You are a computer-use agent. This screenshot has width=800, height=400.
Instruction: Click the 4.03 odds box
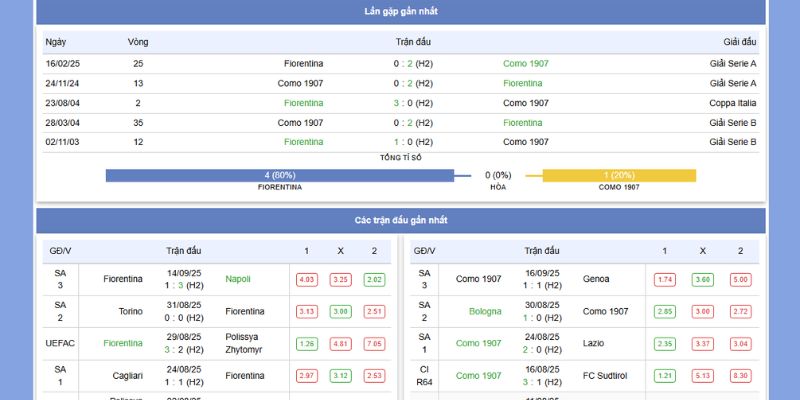click(x=307, y=280)
